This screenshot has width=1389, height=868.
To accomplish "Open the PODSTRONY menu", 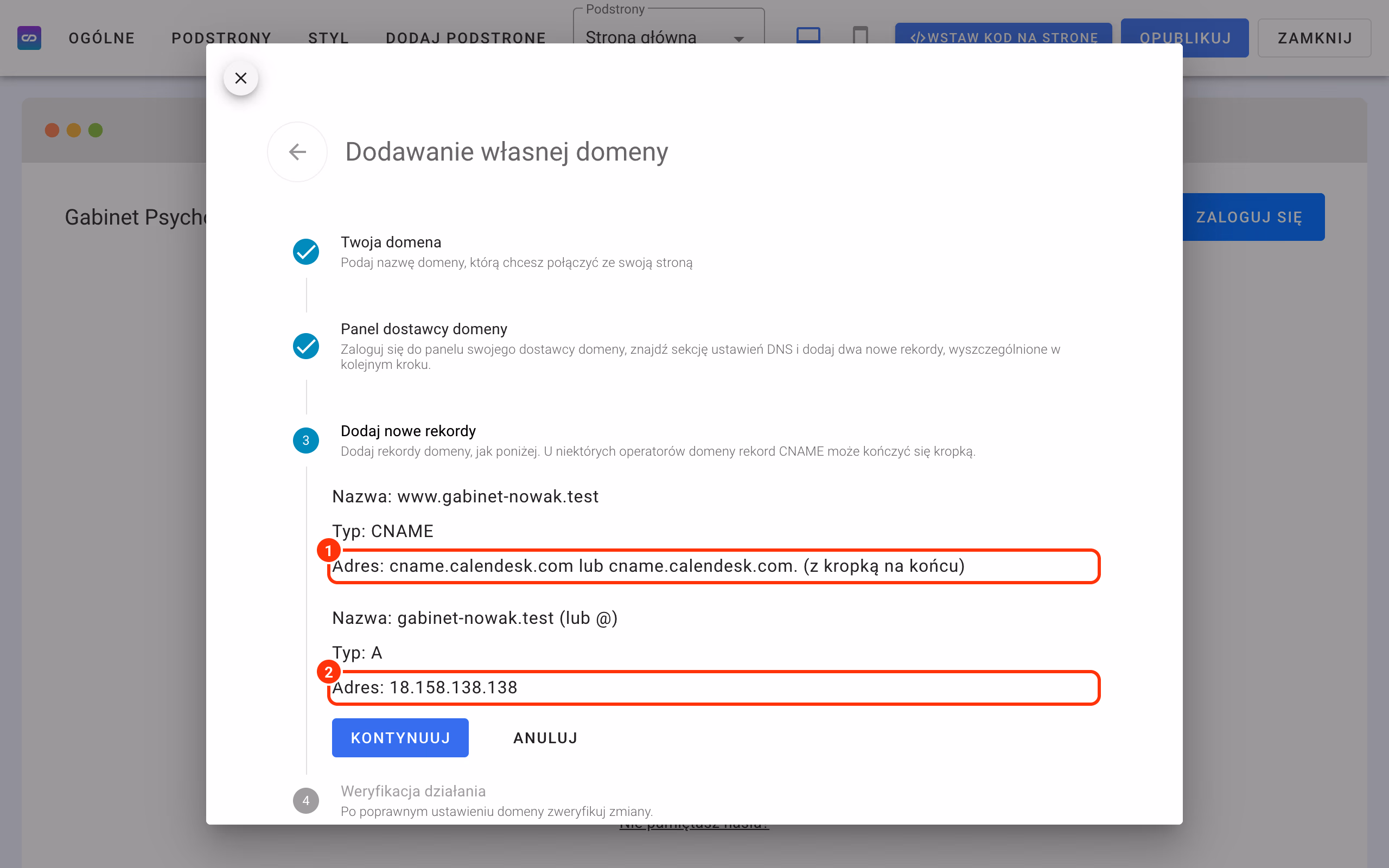I will click(221, 38).
